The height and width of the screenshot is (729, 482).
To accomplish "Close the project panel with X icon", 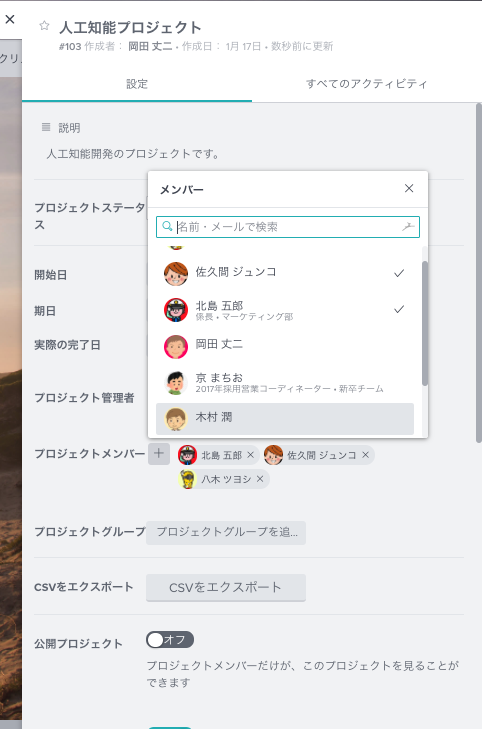I will (x=10, y=20).
